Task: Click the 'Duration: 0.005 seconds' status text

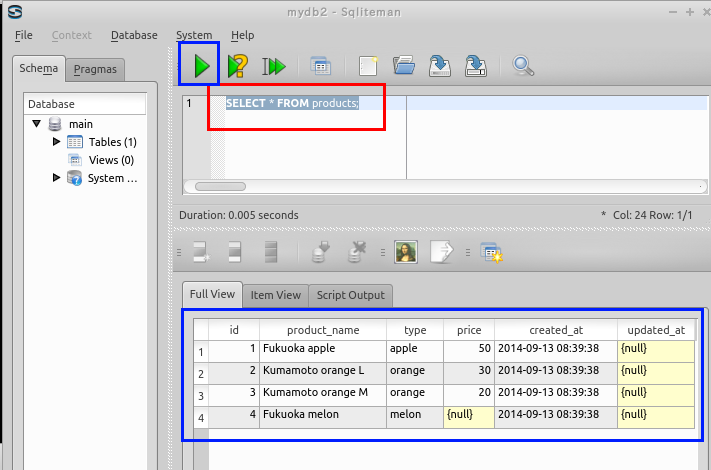Action: (x=239, y=215)
